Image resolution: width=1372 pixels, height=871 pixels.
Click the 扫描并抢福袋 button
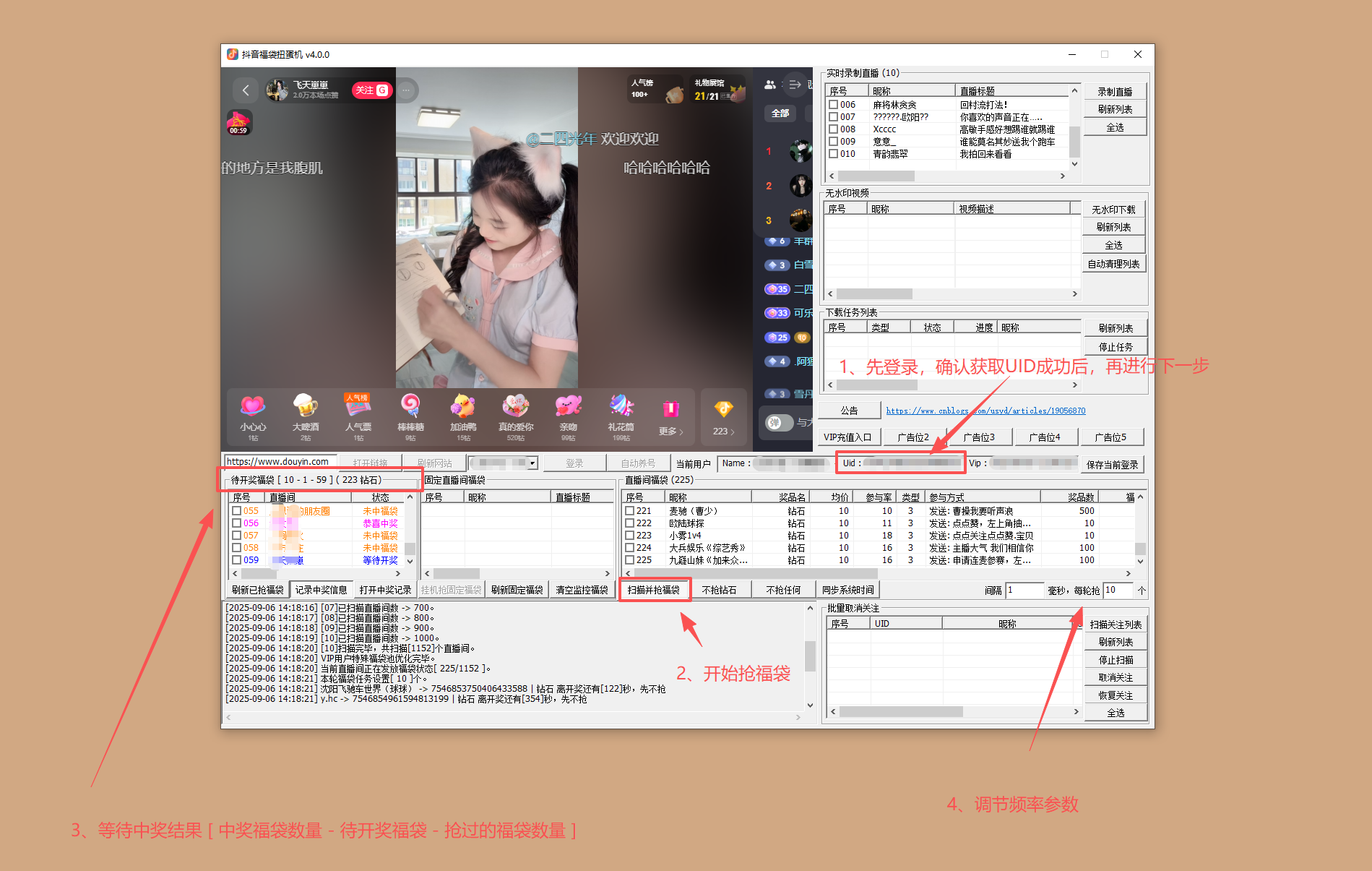point(655,589)
